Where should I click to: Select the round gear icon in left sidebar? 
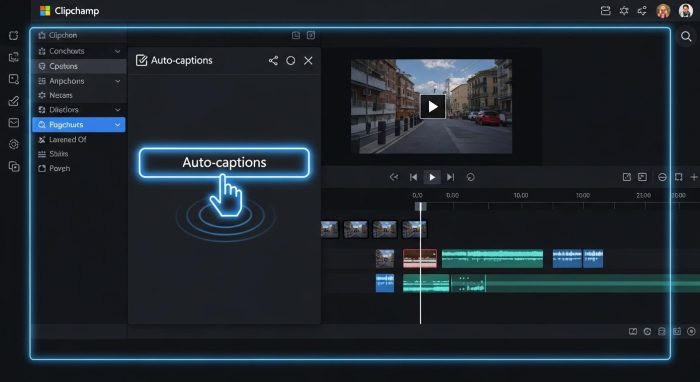point(14,144)
